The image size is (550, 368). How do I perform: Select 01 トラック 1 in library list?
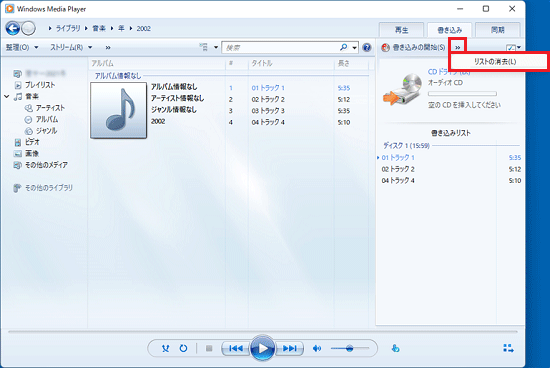point(268,88)
